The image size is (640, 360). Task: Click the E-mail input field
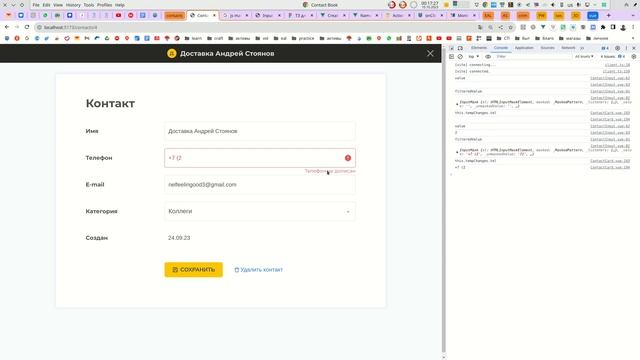click(260, 184)
